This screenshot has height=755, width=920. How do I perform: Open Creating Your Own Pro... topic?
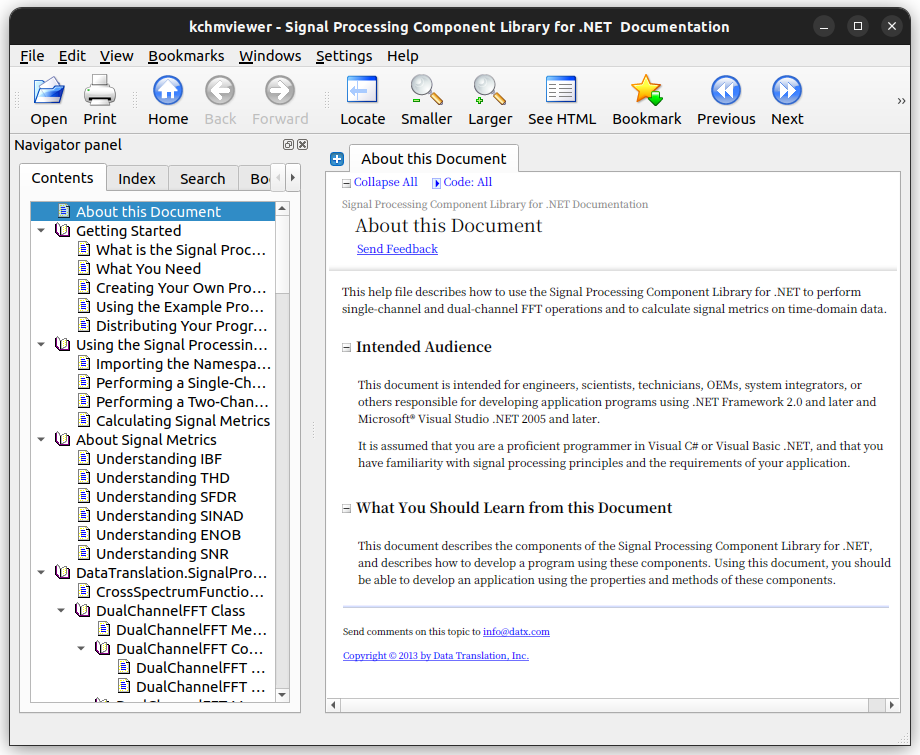pos(181,288)
